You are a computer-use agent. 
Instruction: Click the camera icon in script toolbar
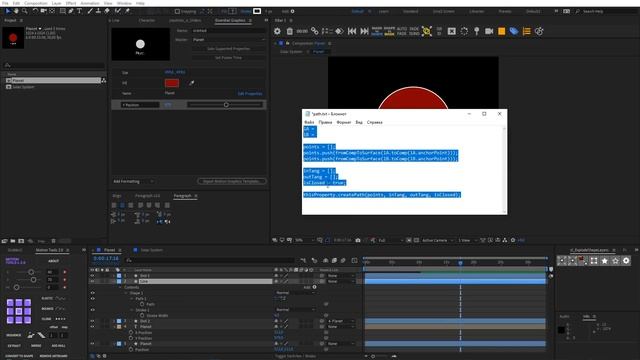click(x=489, y=31)
